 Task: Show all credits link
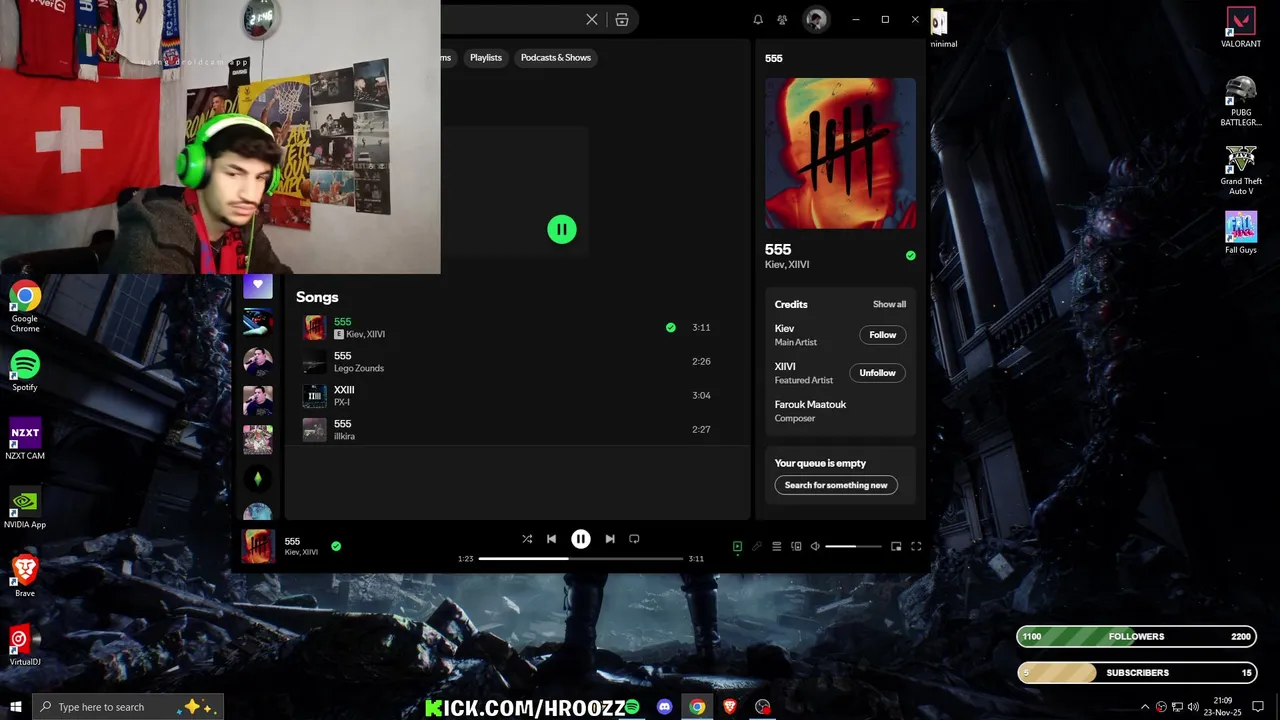(x=889, y=304)
